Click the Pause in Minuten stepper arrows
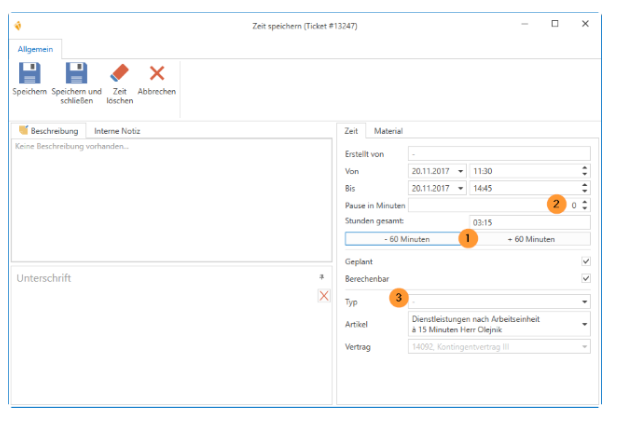 pos(585,205)
